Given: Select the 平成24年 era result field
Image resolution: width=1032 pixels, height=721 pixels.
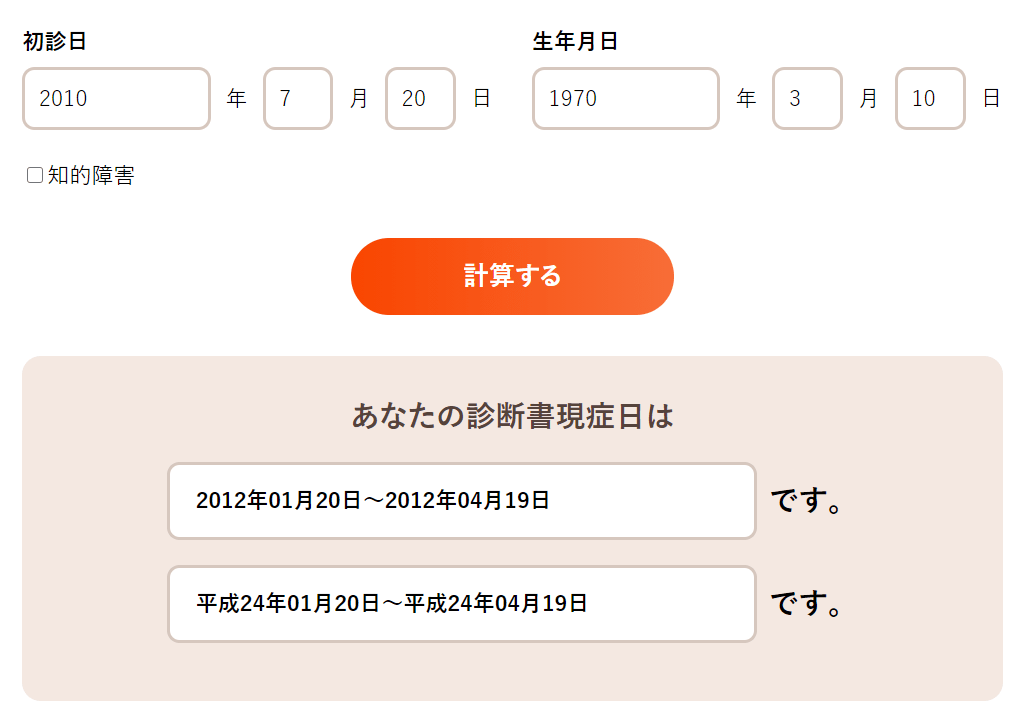Looking at the screenshot, I should point(461,604).
